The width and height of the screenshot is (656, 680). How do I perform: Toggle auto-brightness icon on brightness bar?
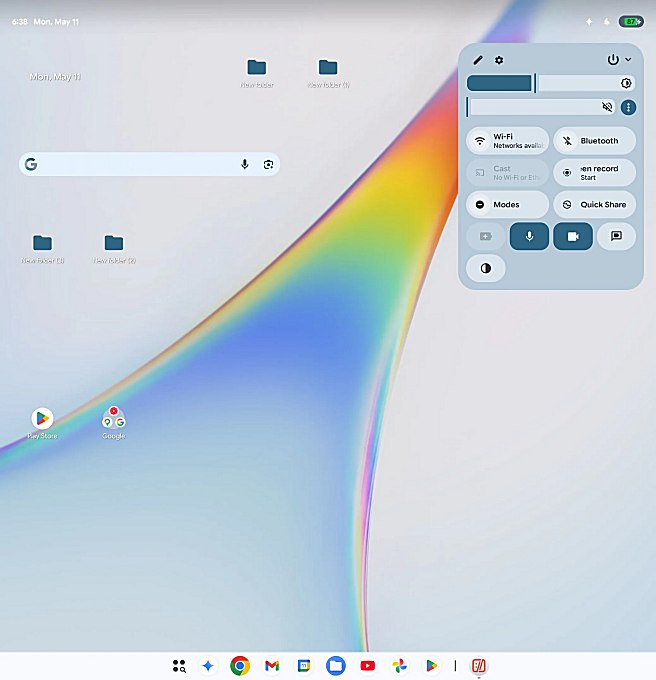coord(626,83)
